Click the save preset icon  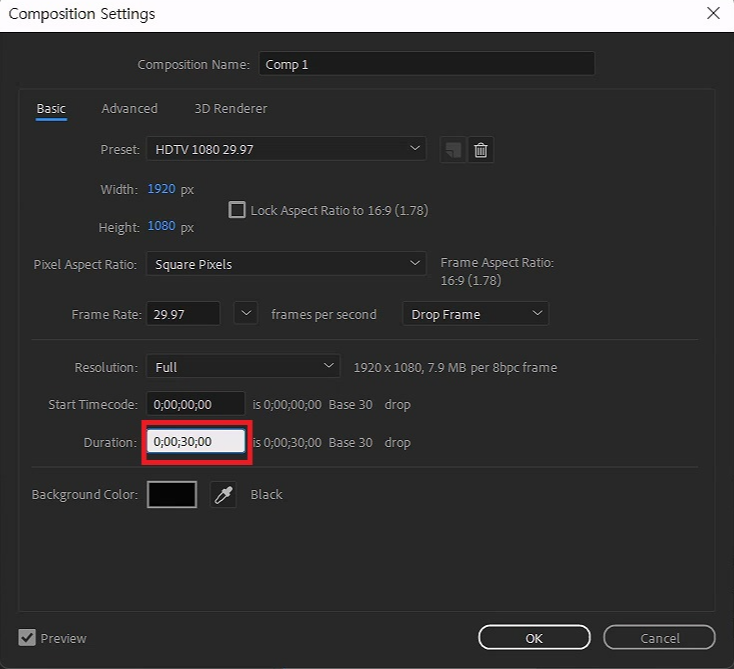coord(453,150)
